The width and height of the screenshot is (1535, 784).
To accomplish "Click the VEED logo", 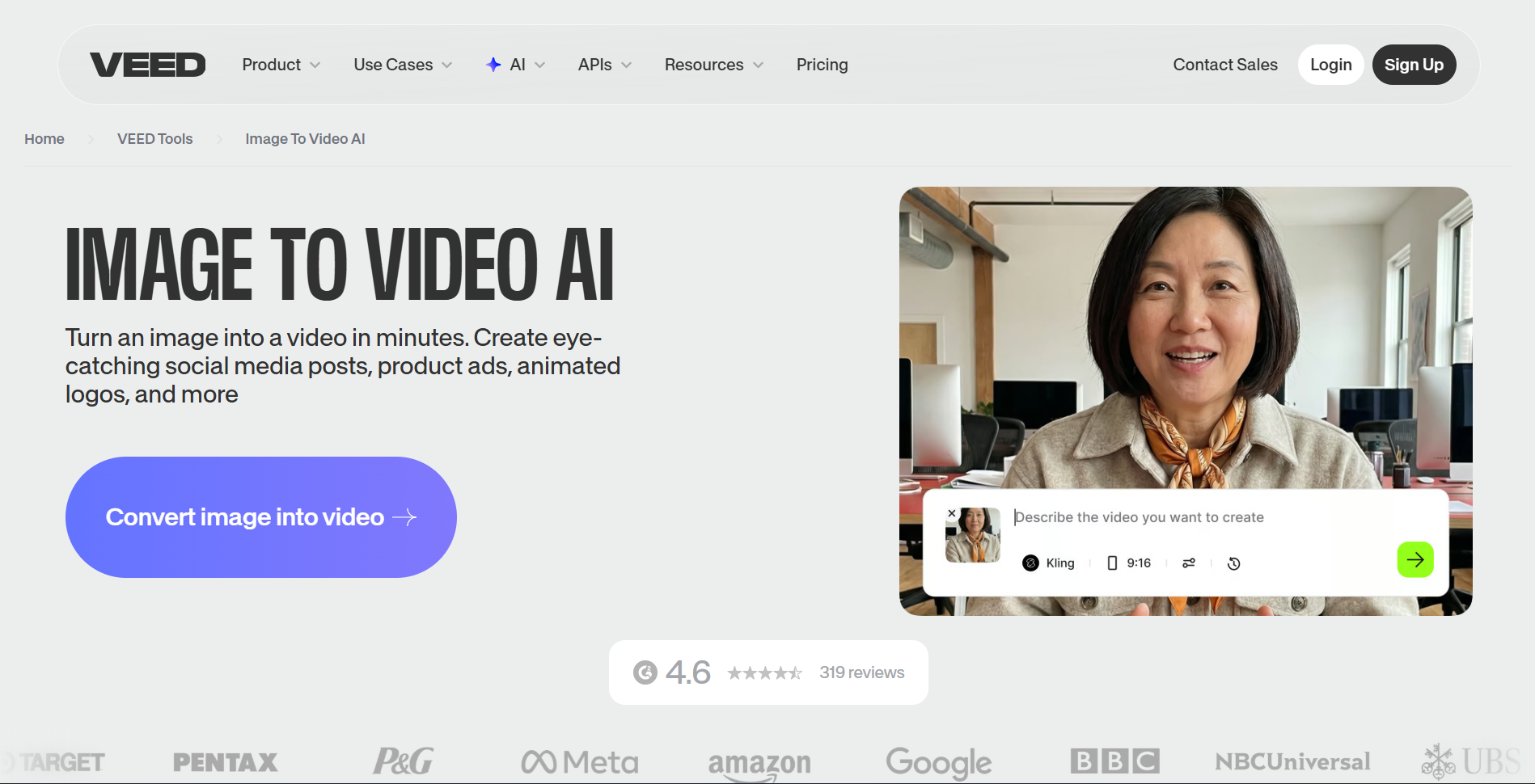I will [148, 65].
